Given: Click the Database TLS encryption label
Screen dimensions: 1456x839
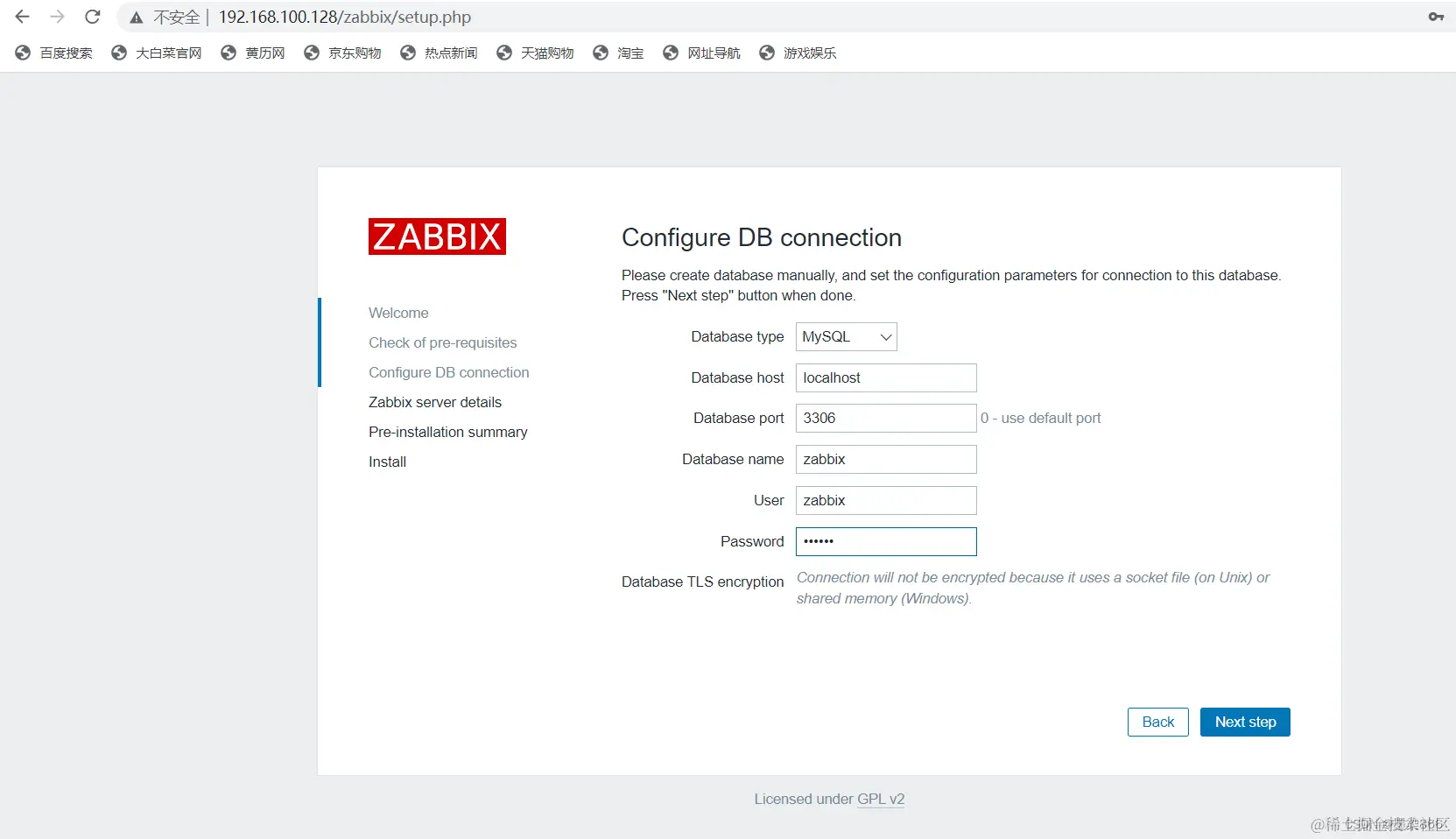Looking at the screenshot, I should (702, 582).
